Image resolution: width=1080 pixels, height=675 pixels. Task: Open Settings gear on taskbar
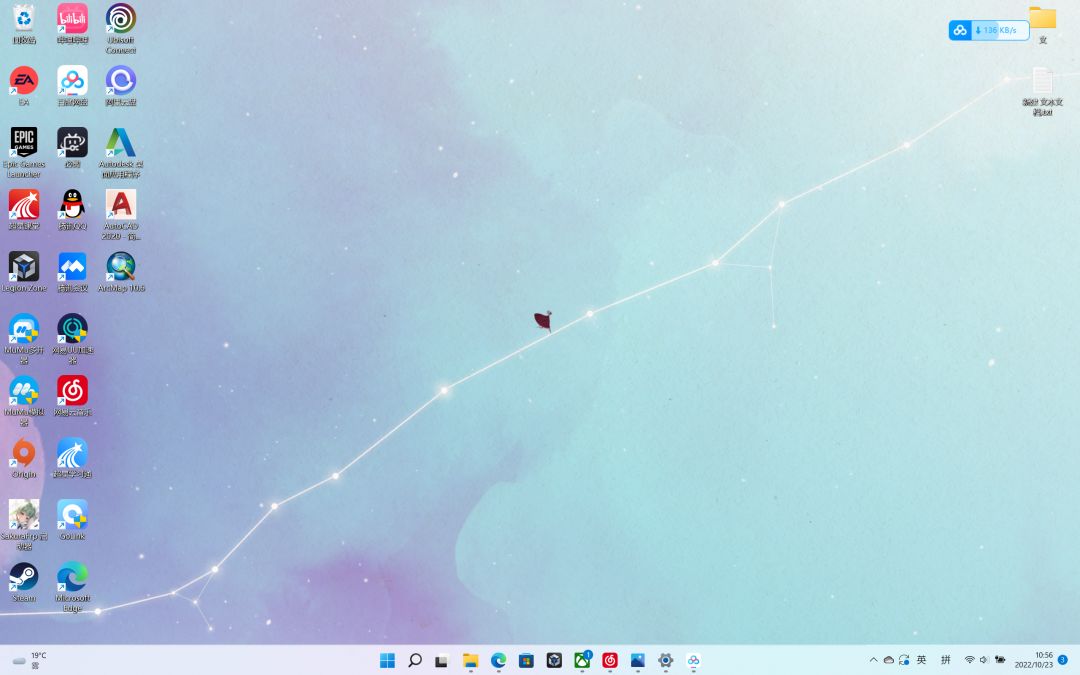click(665, 661)
